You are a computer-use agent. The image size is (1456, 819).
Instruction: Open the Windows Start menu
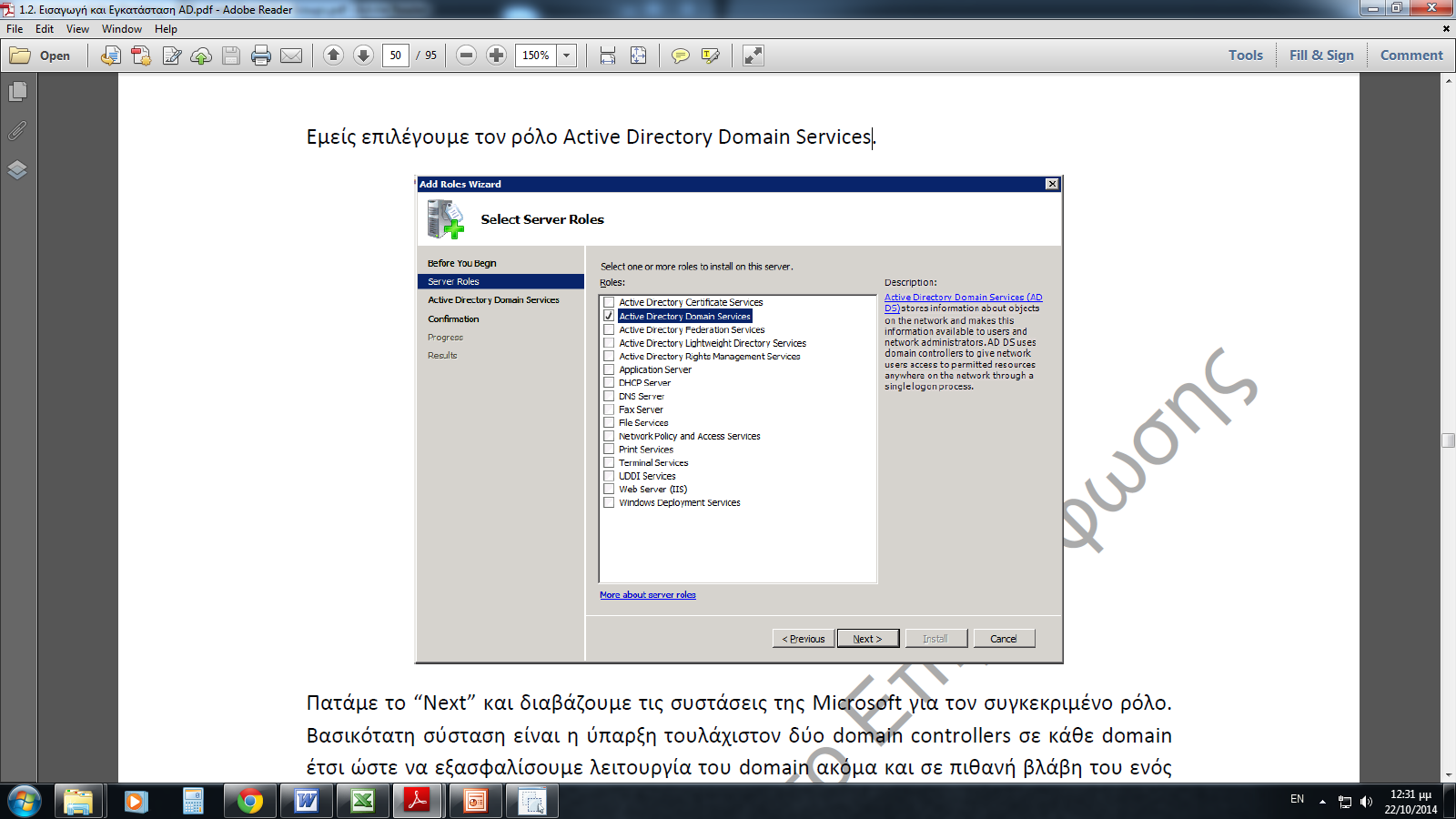pos(24,802)
